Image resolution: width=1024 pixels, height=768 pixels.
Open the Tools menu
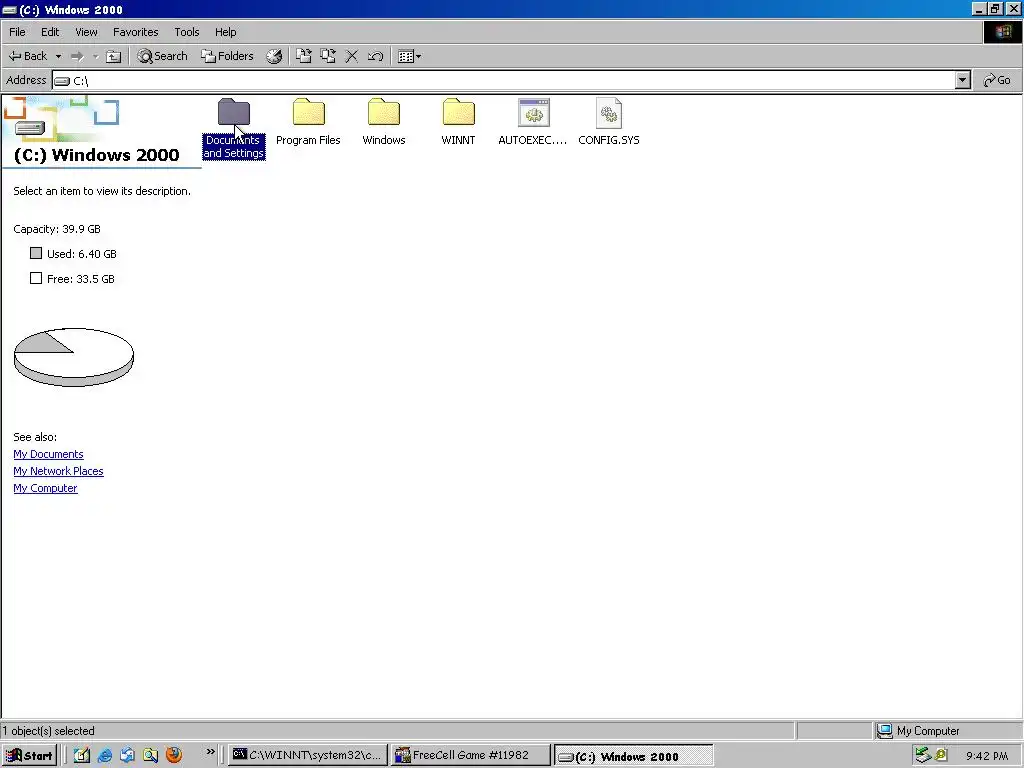click(x=187, y=32)
